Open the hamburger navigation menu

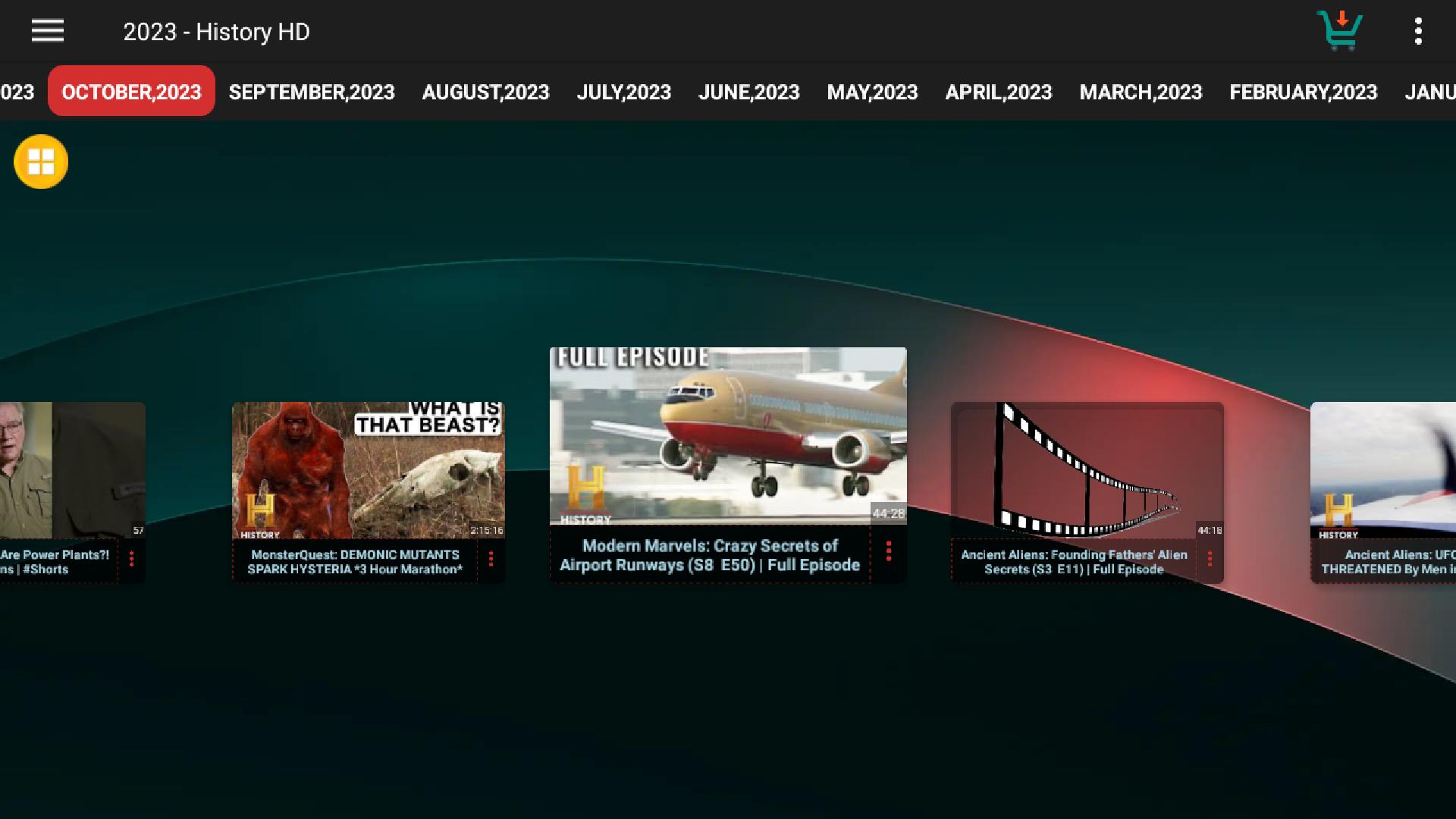(x=47, y=31)
